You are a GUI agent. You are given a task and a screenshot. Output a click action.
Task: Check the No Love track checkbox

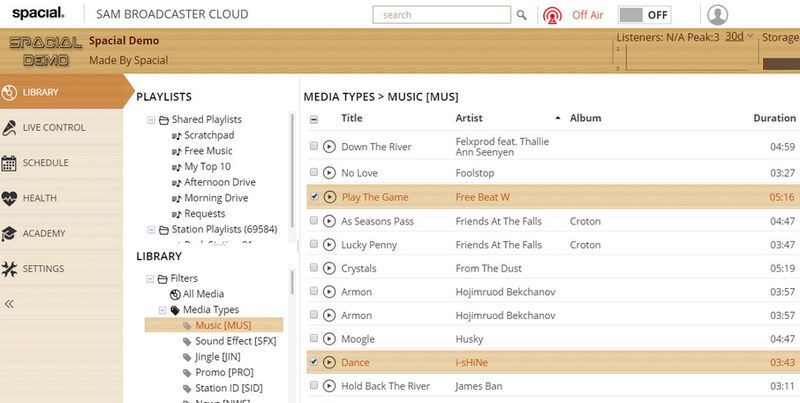(314, 172)
